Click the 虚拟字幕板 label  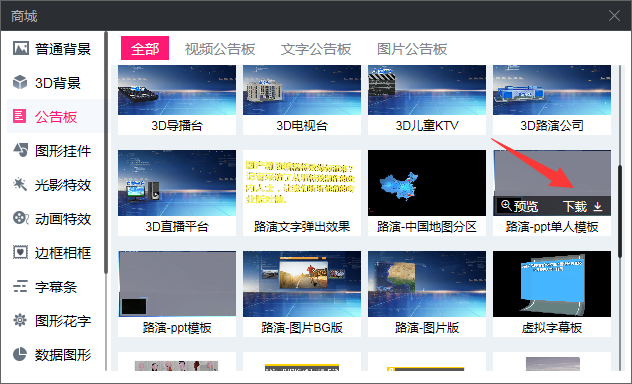click(x=552, y=328)
